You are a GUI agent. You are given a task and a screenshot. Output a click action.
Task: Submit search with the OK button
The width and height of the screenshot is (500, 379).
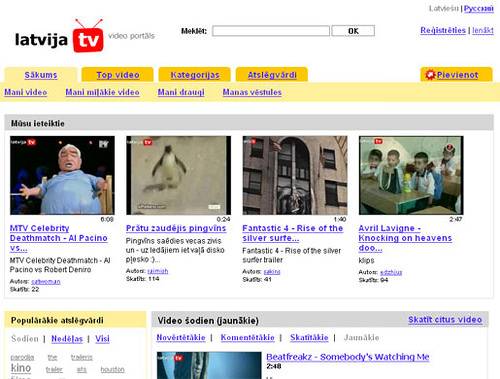click(x=353, y=31)
